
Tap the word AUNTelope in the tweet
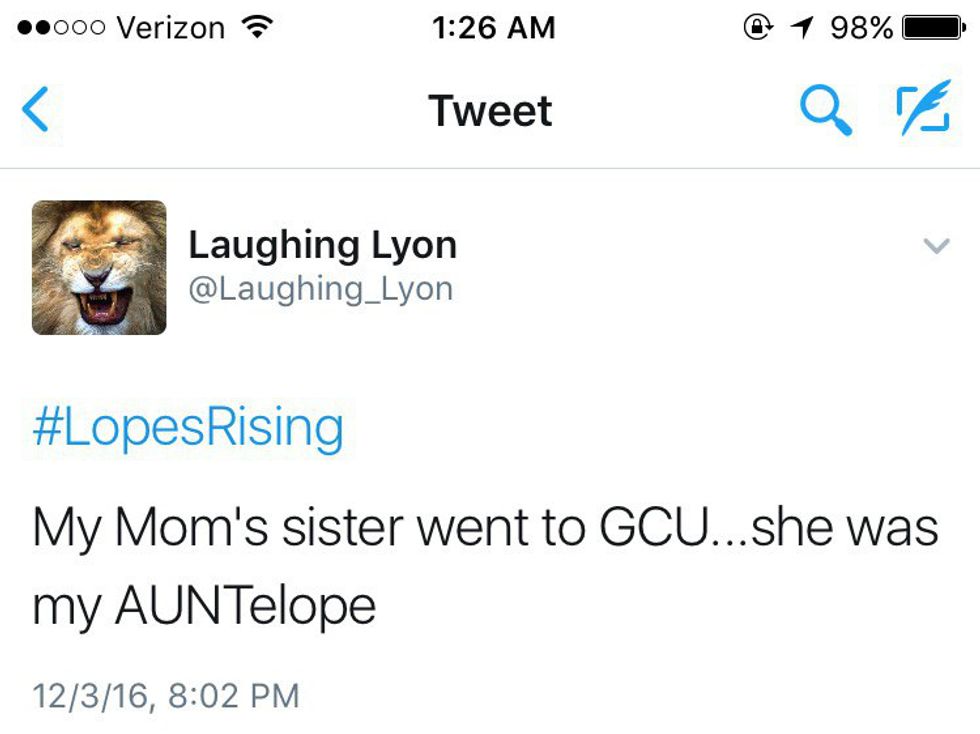click(246, 605)
